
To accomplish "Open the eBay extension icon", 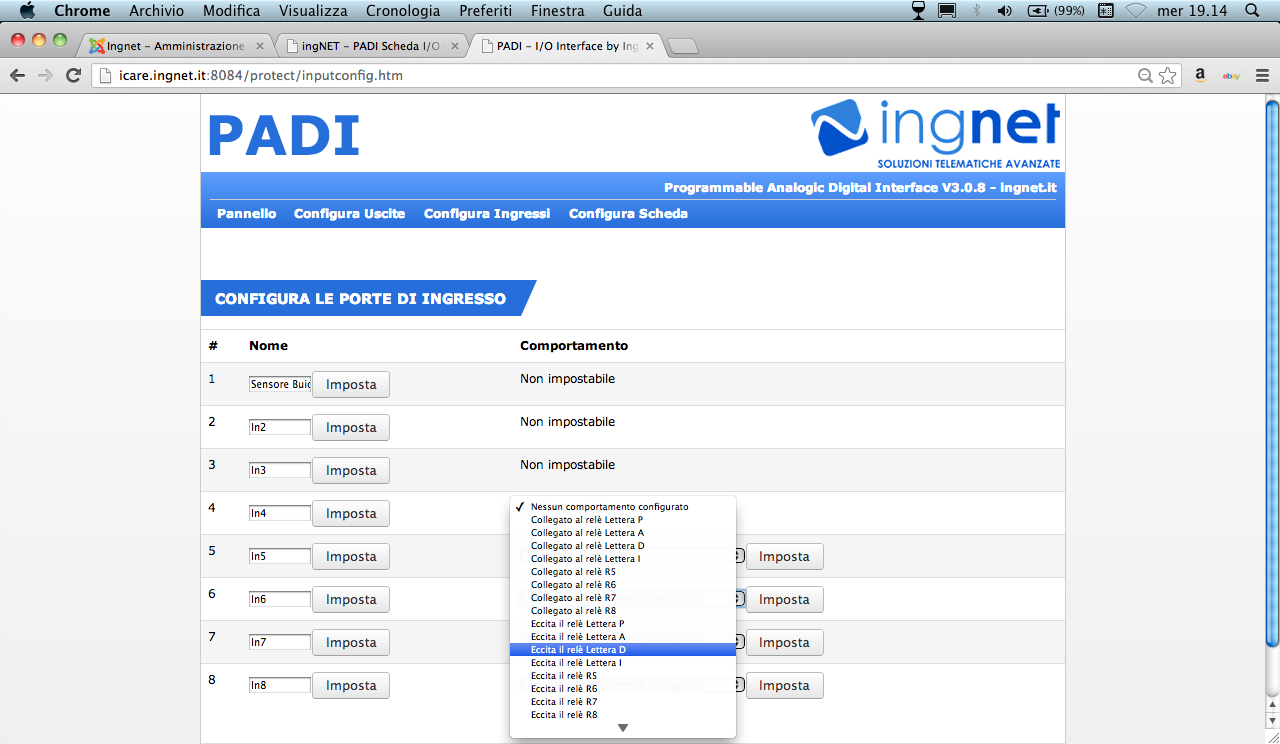I will [1232, 76].
